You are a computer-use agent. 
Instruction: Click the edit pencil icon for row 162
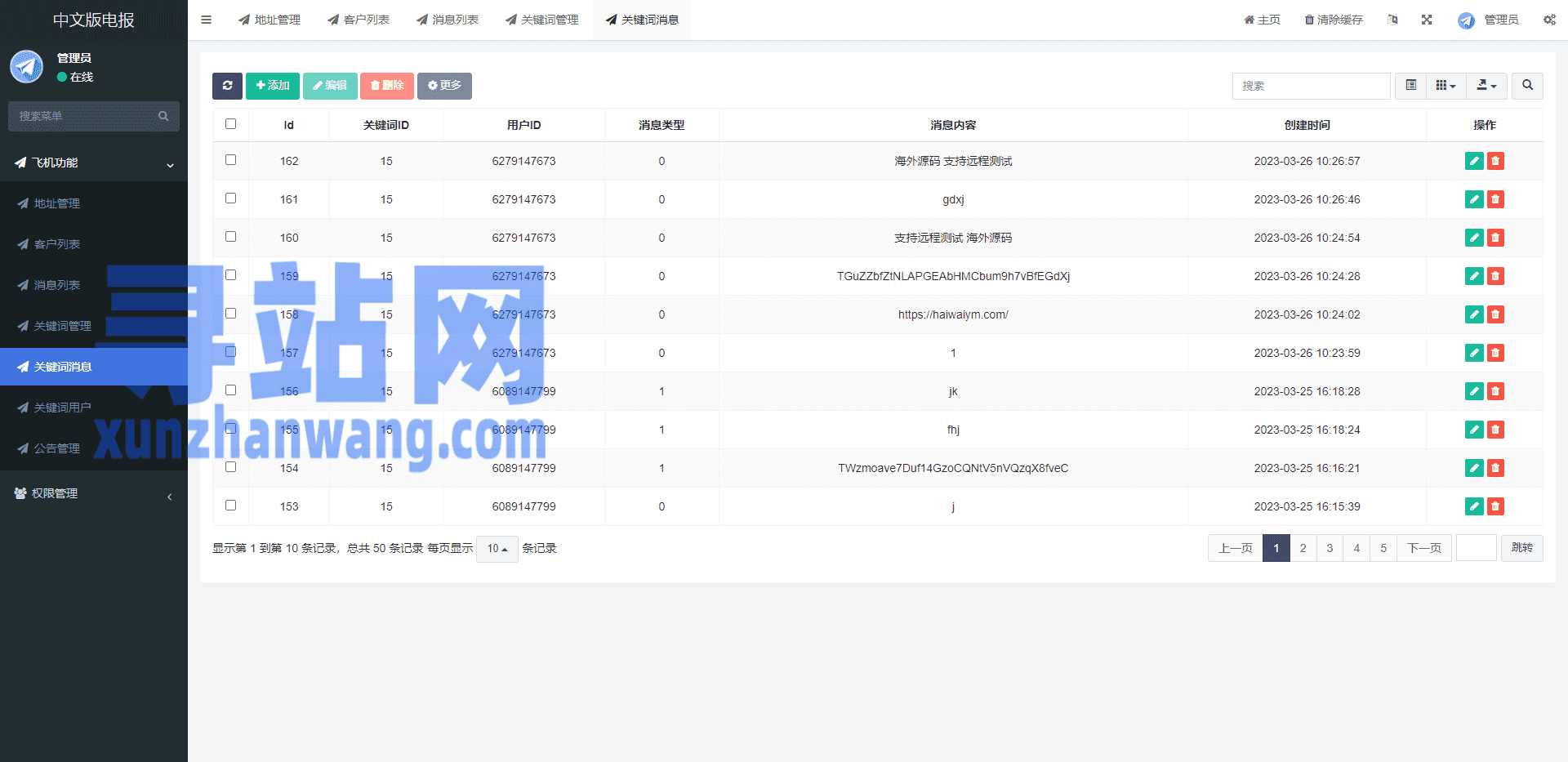pos(1473,161)
